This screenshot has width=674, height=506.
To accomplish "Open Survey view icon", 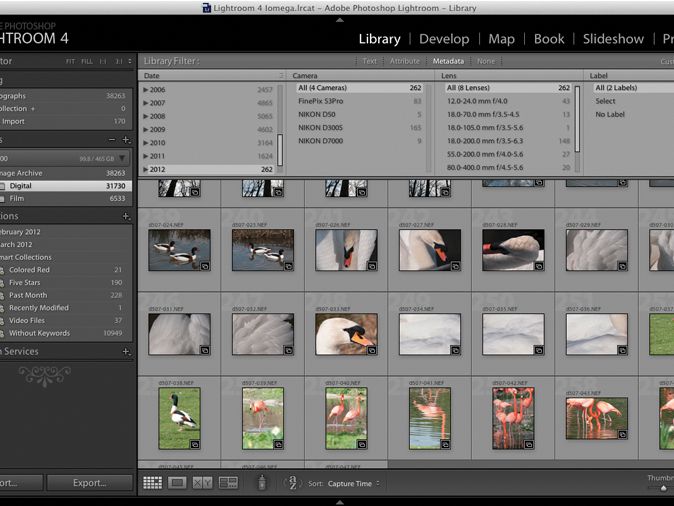I will click(x=228, y=483).
